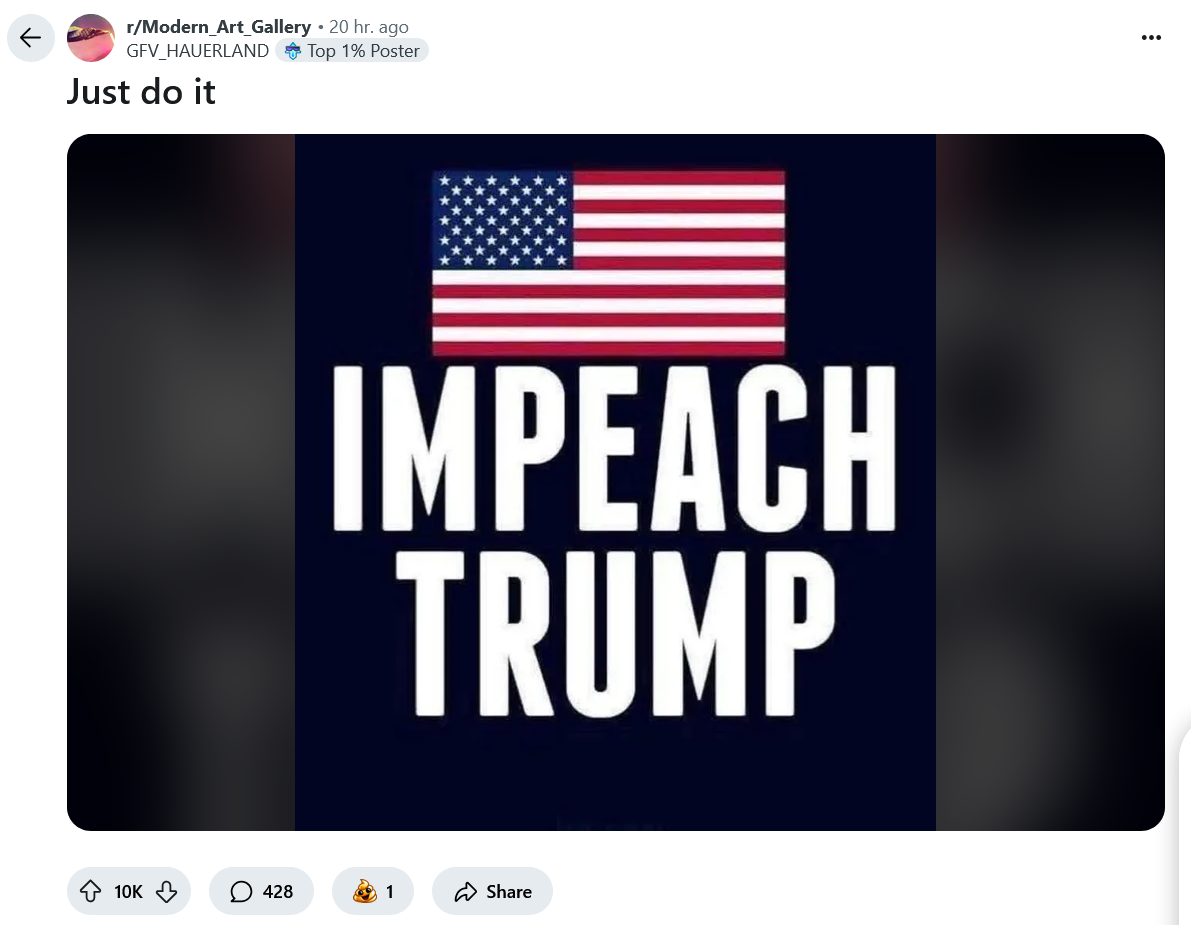Share the post via Share button

click(492, 891)
